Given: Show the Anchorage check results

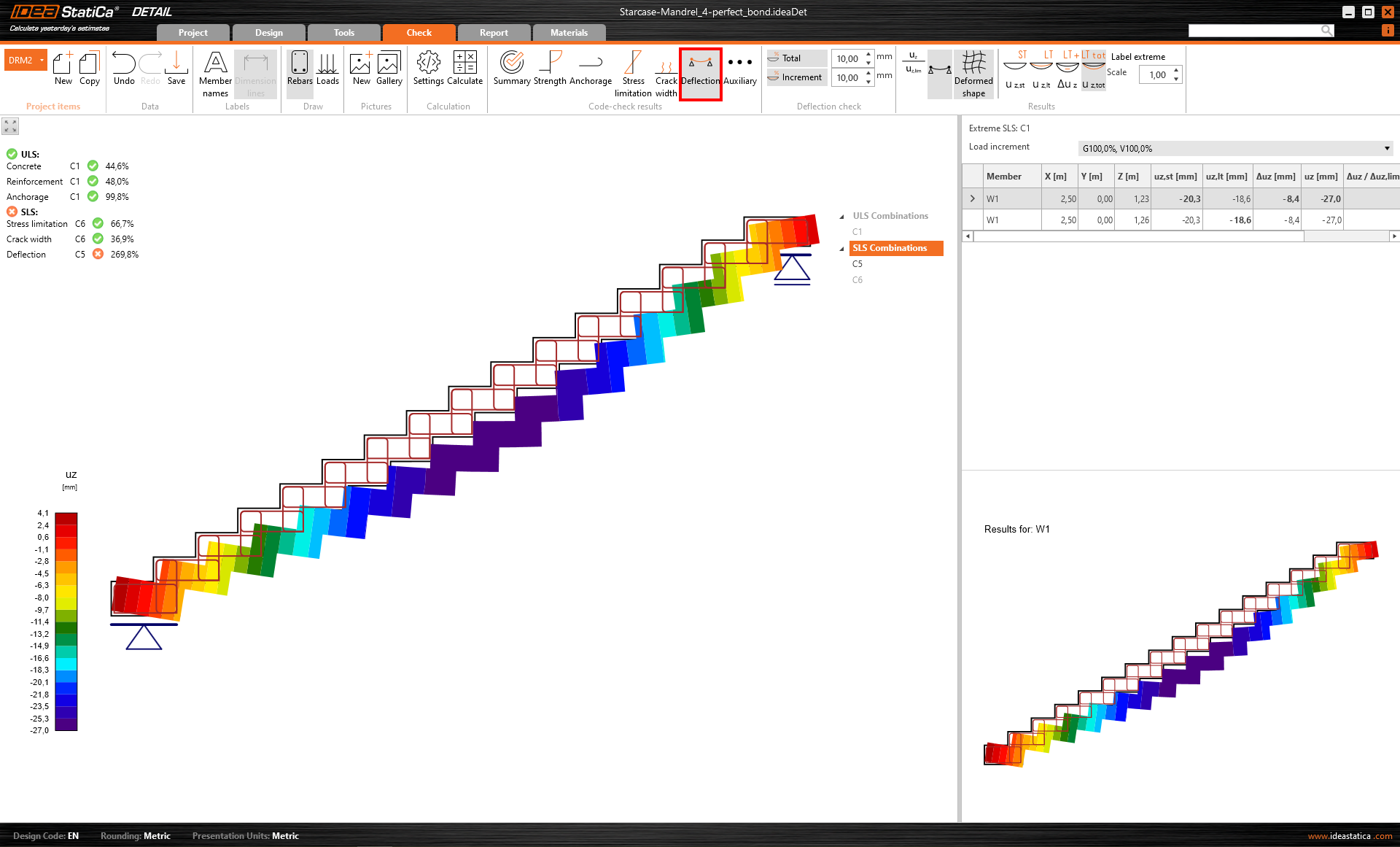Looking at the screenshot, I should click(x=590, y=69).
